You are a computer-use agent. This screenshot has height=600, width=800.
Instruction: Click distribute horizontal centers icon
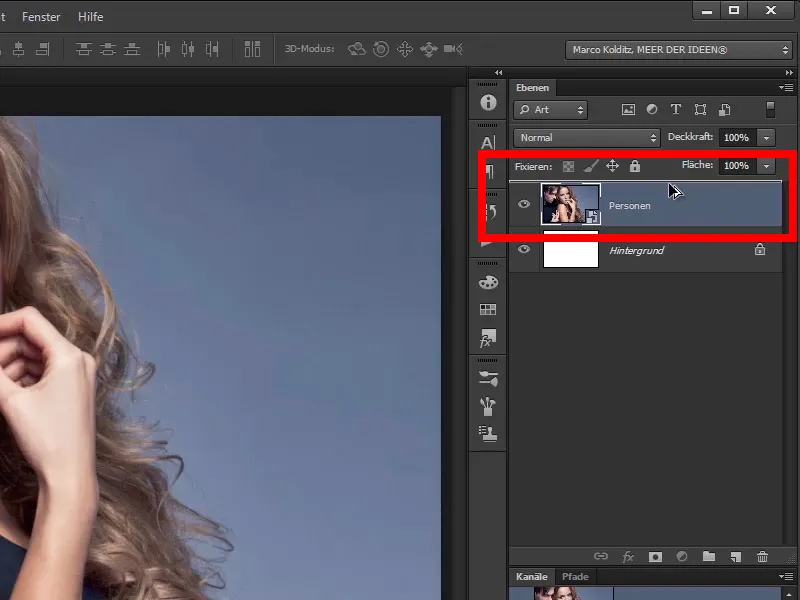point(188,49)
